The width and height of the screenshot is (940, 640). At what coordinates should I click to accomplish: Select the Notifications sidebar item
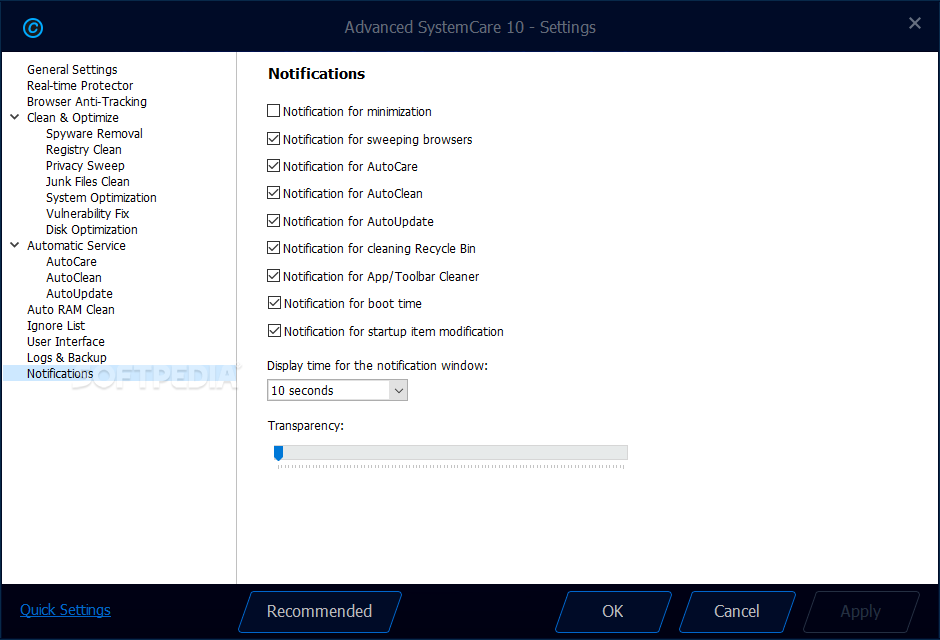(x=60, y=374)
